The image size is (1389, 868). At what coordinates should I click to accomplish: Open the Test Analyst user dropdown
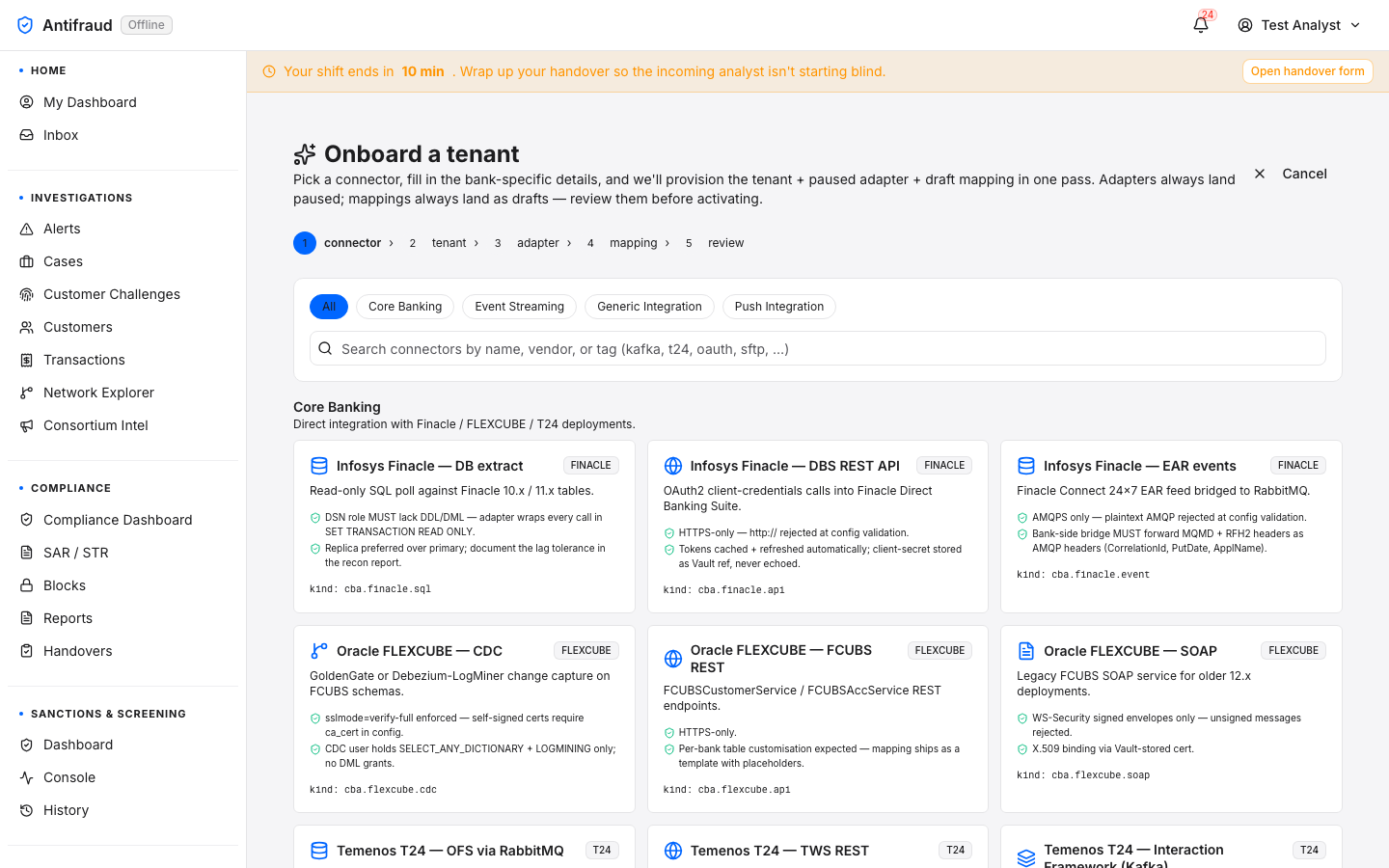1299,25
